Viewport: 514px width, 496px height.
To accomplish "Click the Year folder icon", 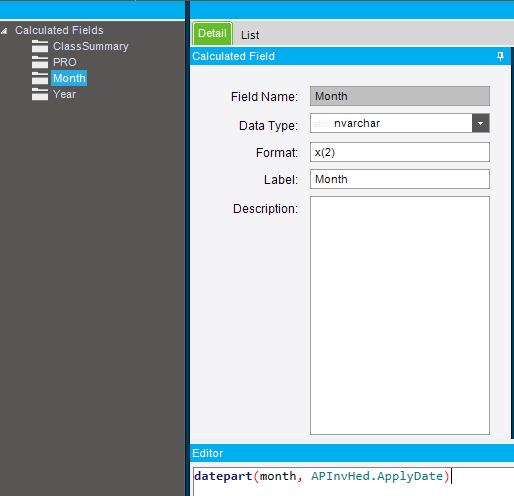I will click(40, 94).
